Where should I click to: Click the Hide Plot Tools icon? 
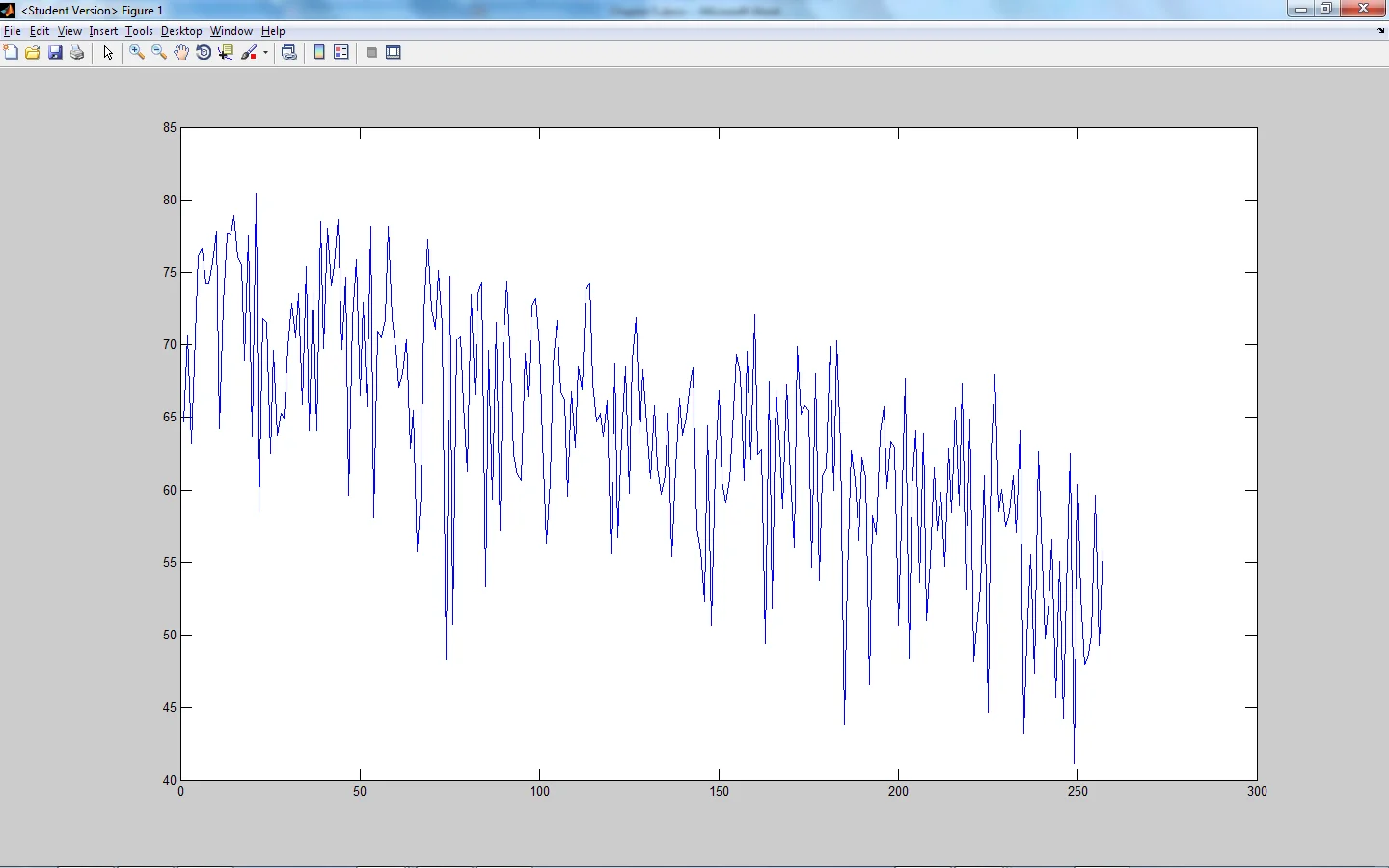371,53
